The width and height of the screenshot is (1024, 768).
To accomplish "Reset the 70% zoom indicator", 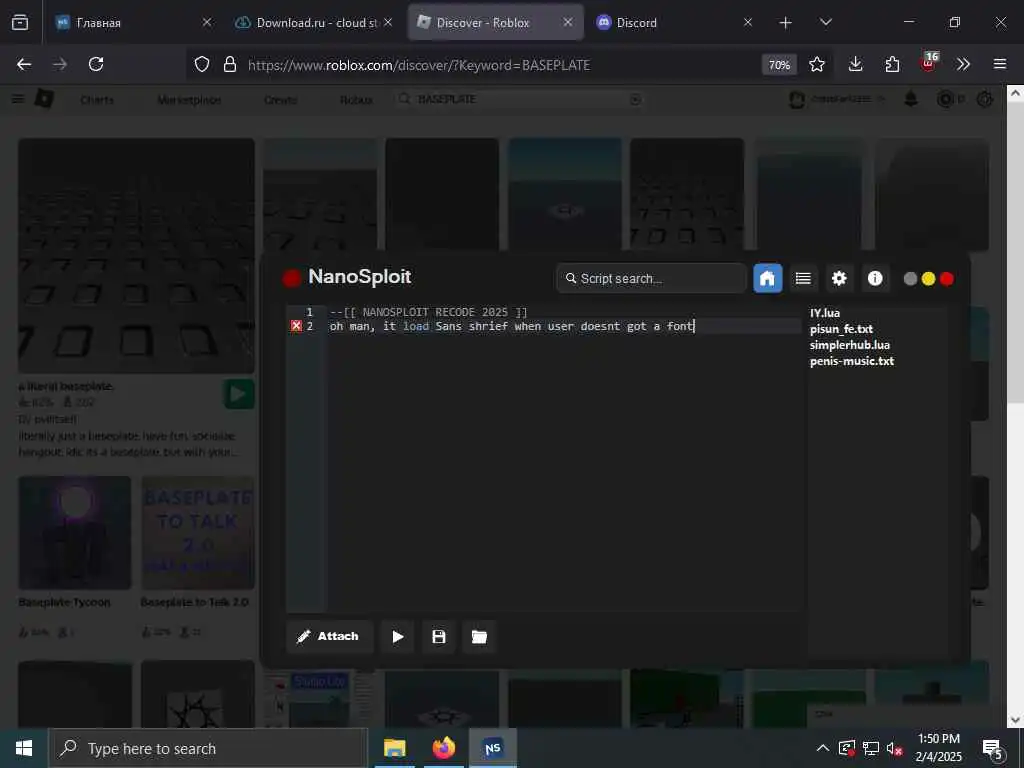I will click(x=779, y=65).
